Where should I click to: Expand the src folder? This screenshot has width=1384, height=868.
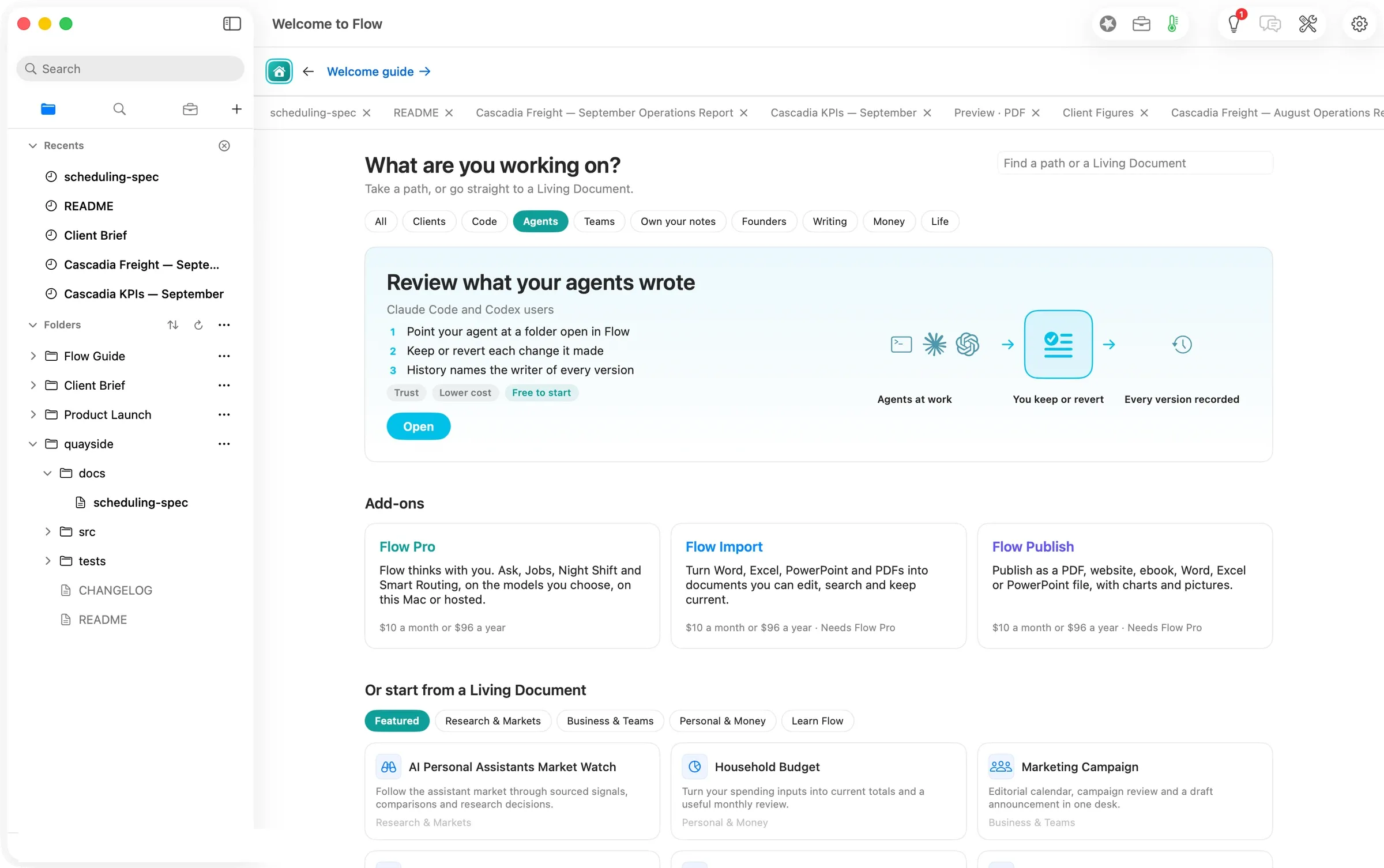coord(48,531)
